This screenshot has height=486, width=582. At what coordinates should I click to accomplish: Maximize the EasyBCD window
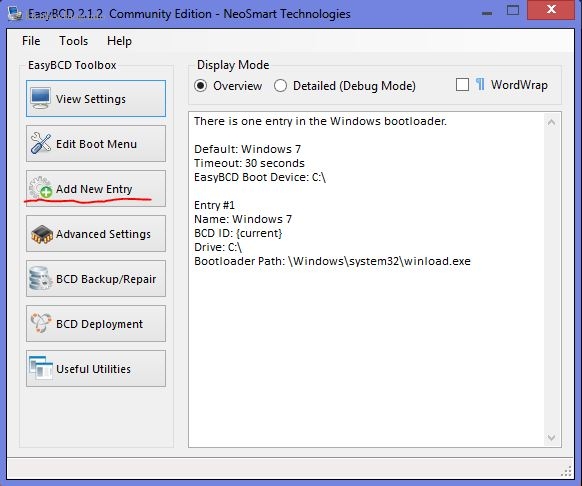[513, 10]
